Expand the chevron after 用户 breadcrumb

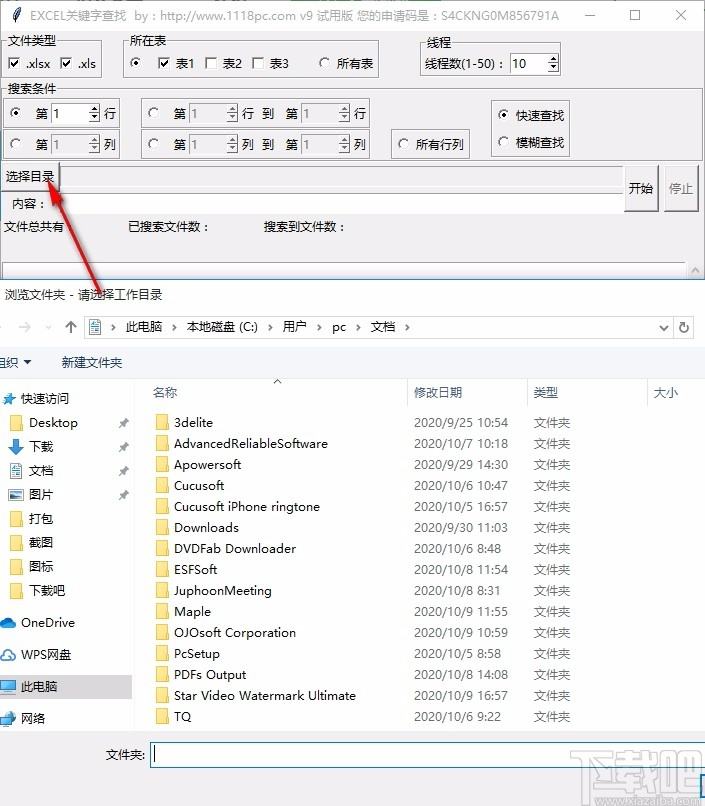(x=319, y=327)
